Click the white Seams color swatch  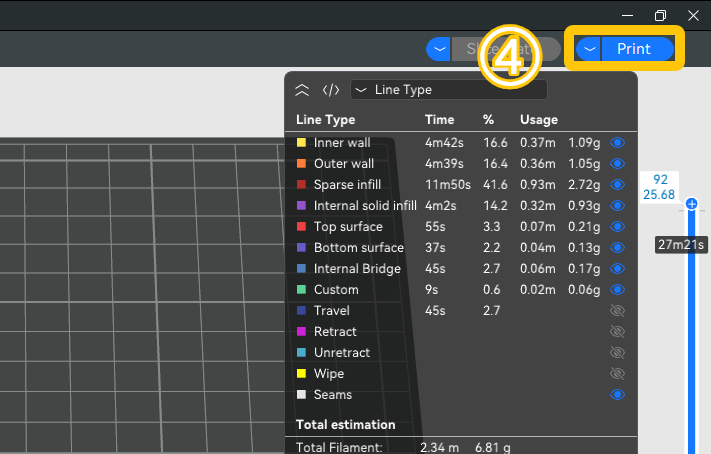301,395
